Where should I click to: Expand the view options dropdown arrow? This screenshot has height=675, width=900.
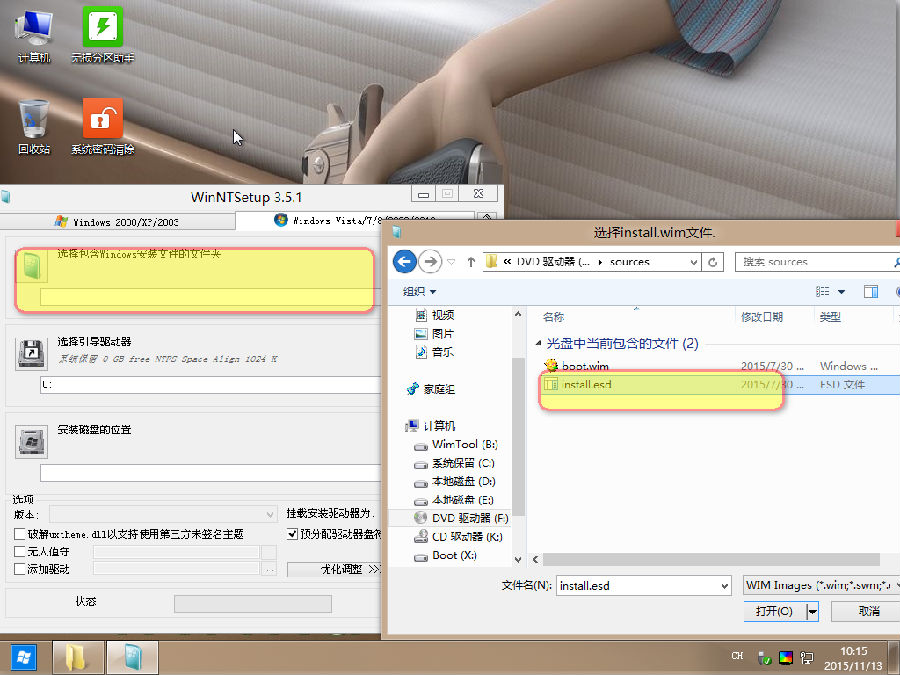841,292
